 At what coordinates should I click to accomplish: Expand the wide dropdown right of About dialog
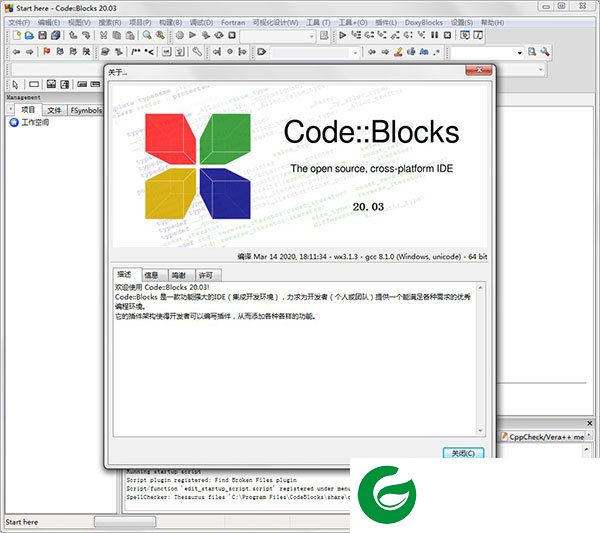(x=540, y=70)
